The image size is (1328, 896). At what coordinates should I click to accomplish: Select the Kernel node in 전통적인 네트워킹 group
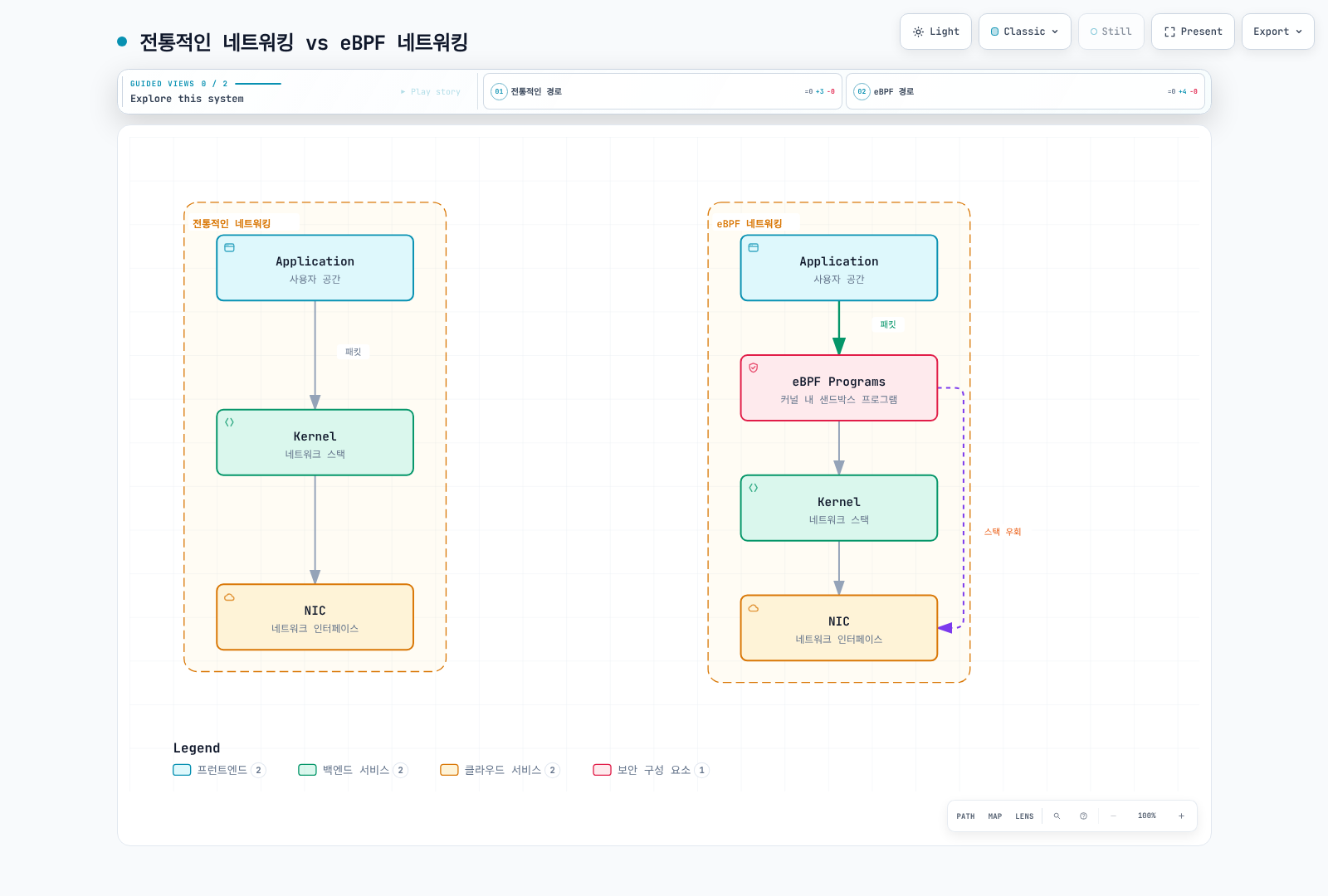(x=315, y=442)
